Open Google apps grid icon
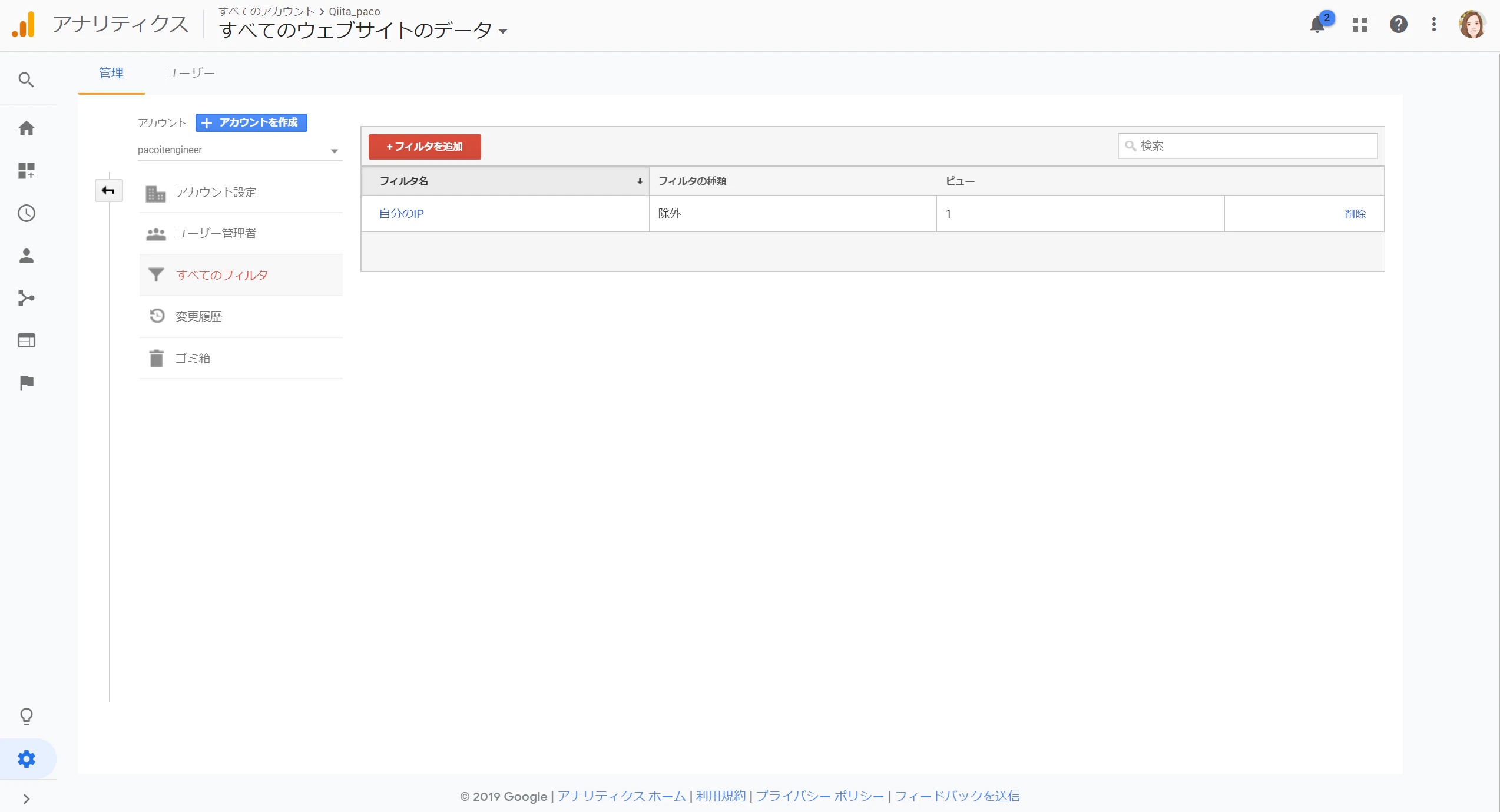Screen dimensions: 1500x812 [1360, 25]
